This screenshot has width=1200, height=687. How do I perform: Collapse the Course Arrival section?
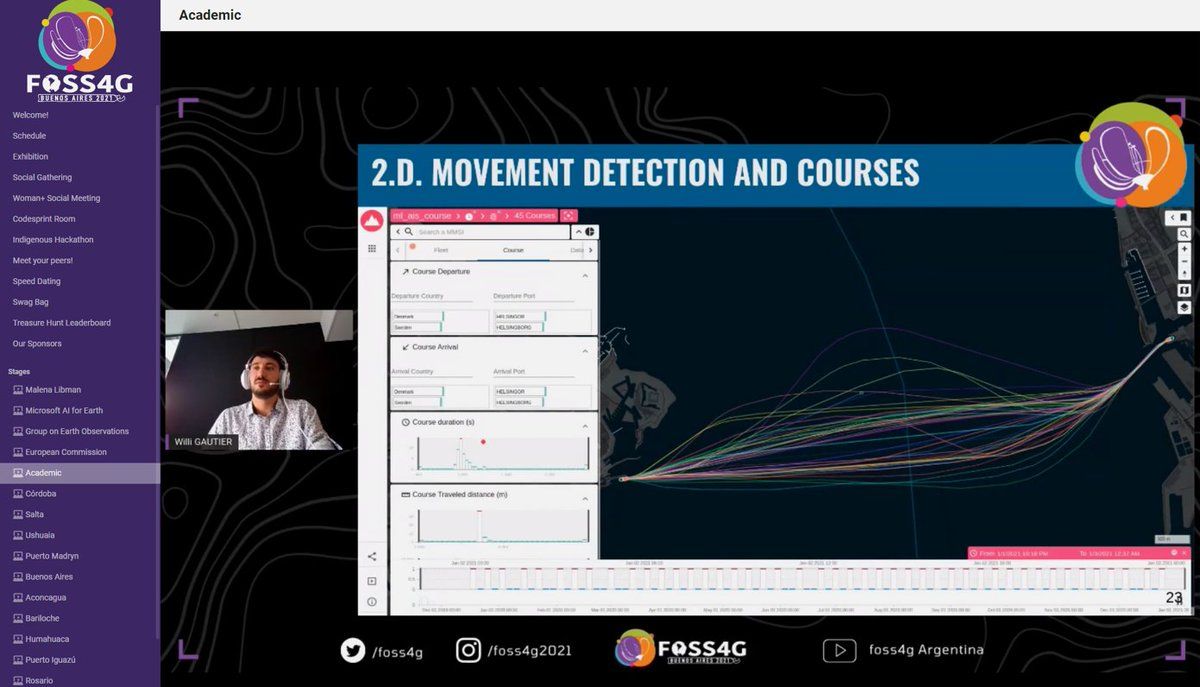(585, 351)
